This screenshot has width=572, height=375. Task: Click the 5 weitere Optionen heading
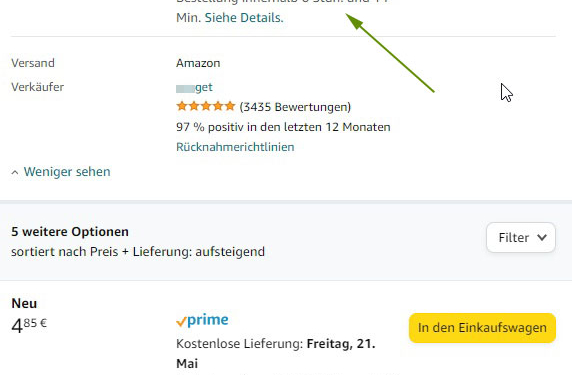point(70,232)
